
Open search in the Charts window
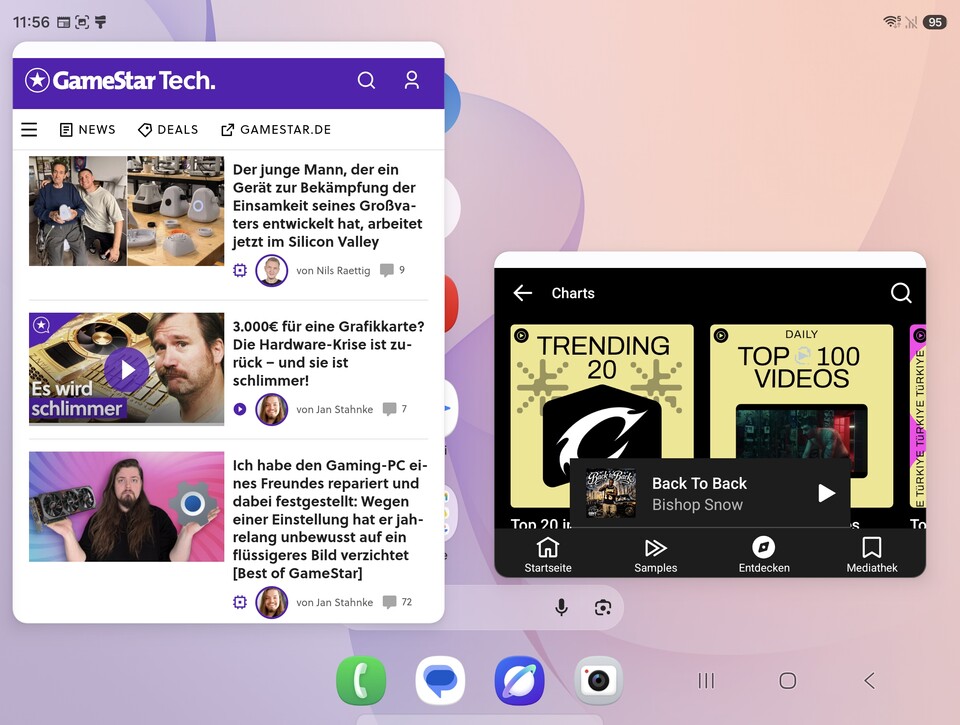tap(901, 293)
